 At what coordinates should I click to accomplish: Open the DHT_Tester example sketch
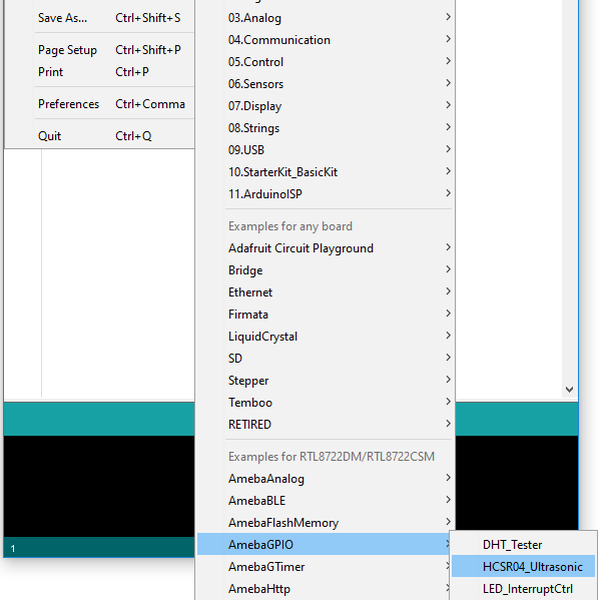click(523, 545)
